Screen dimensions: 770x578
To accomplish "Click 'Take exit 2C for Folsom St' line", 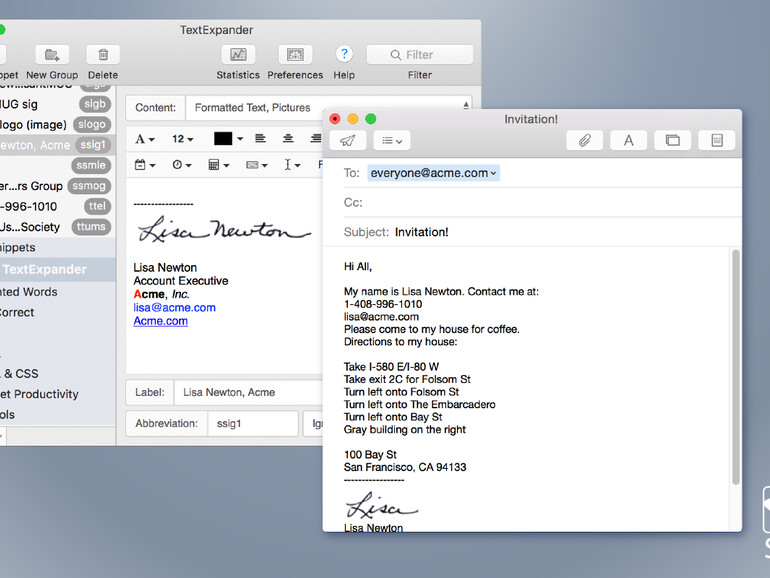I will click(407, 380).
